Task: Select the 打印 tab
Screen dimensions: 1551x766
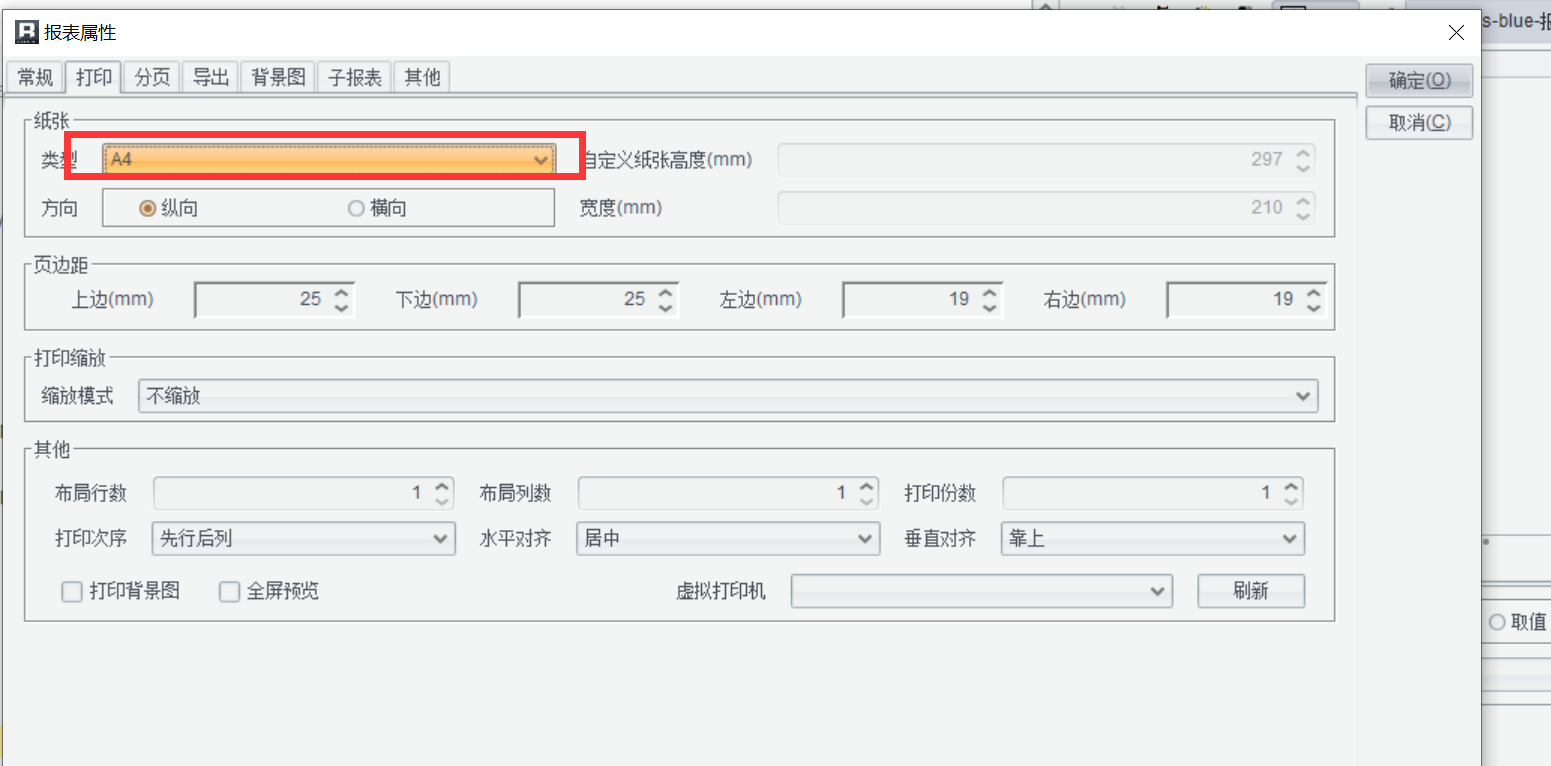Action: (x=94, y=77)
